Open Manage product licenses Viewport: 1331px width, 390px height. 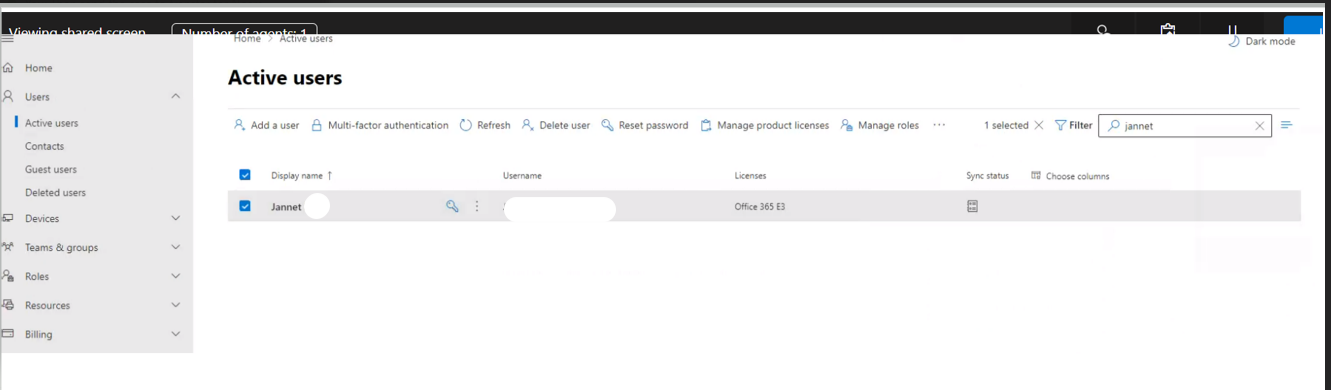tap(764, 125)
